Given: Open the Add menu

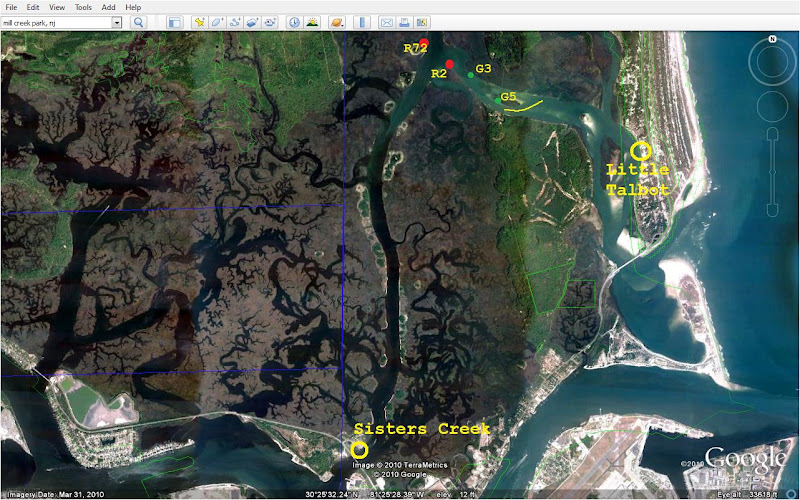Looking at the screenshot, I should pos(108,7).
